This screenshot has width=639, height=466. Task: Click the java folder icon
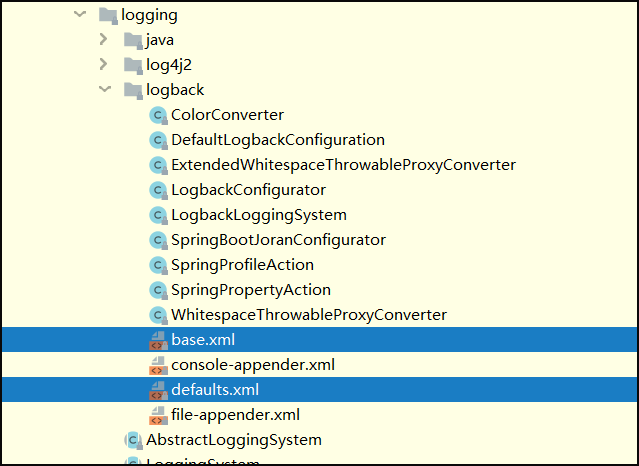click(133, 40)
